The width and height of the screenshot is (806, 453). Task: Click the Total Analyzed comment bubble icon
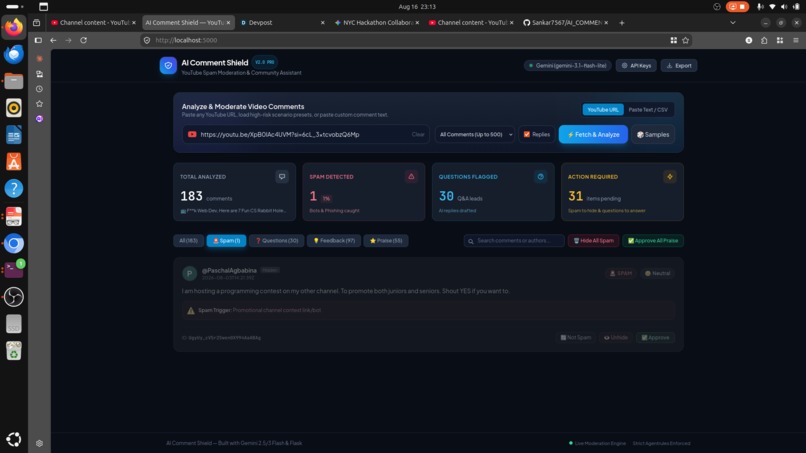[282, 177]
